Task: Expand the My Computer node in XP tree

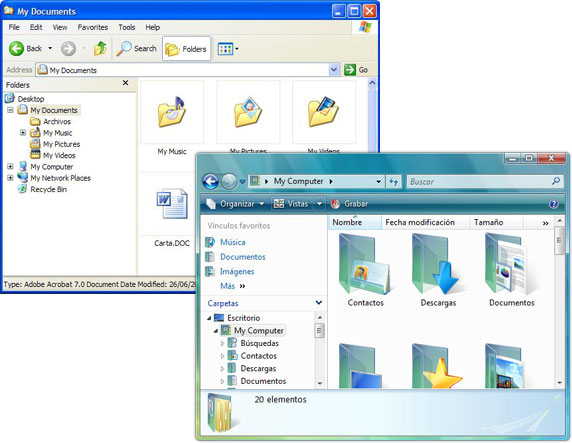Action: click(10, 166)
